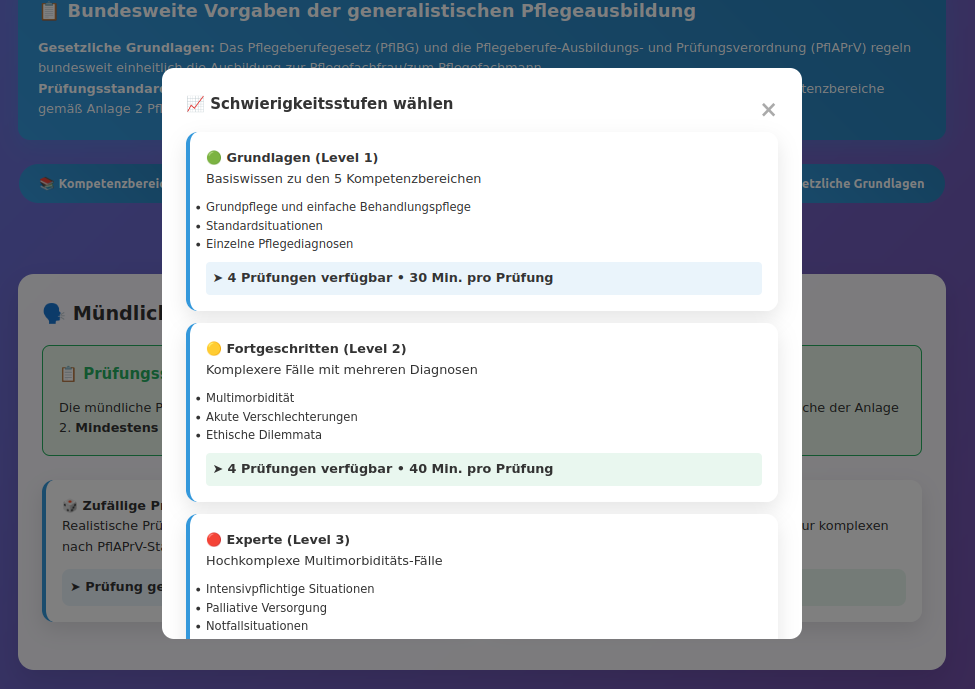Screen dimensions: 975x689
Task: Click the book icon beside Kompetenzbereiche
Action: click(x=46, y=184)
